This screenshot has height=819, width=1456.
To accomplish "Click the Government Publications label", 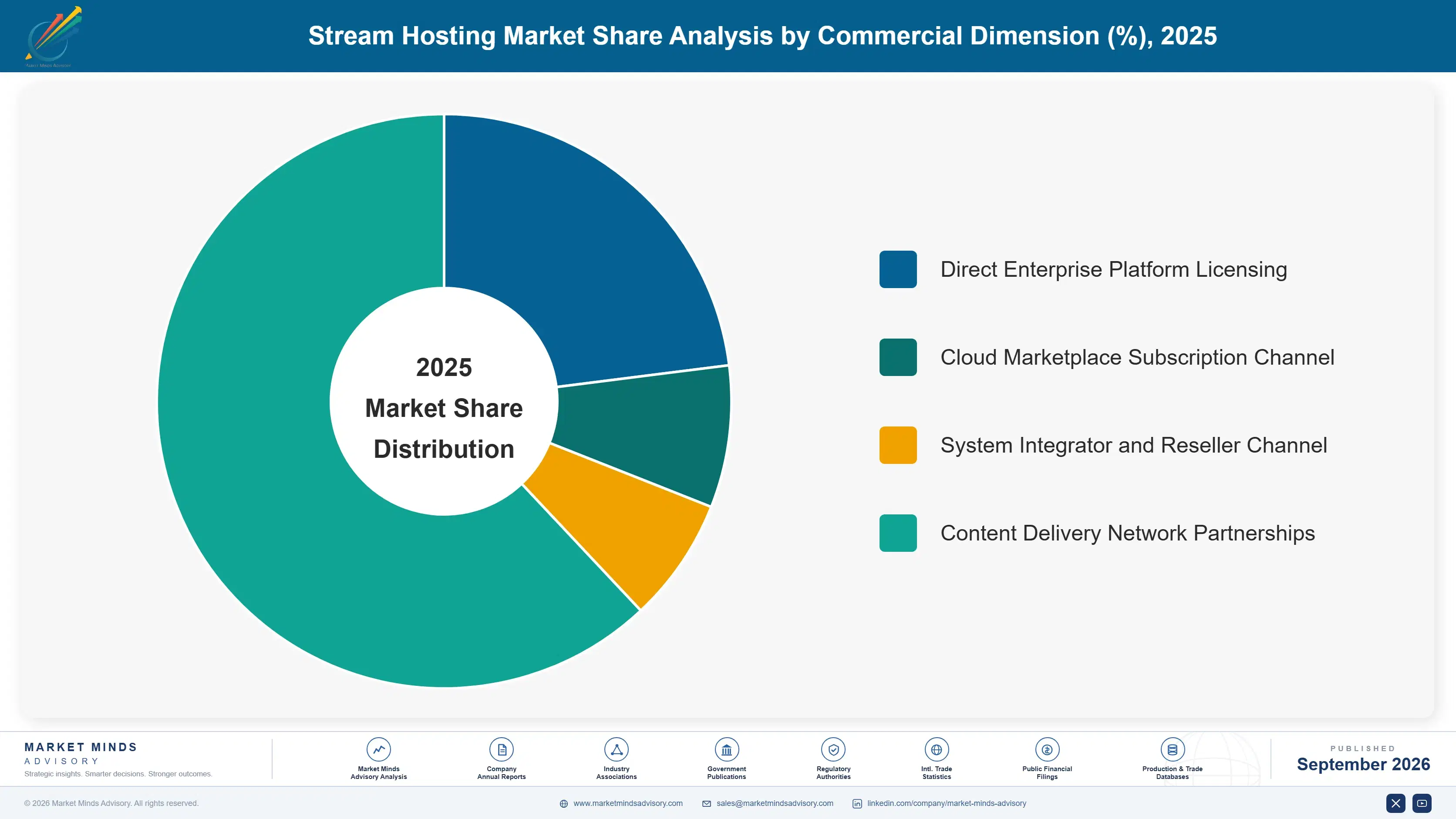I will 726,773.
